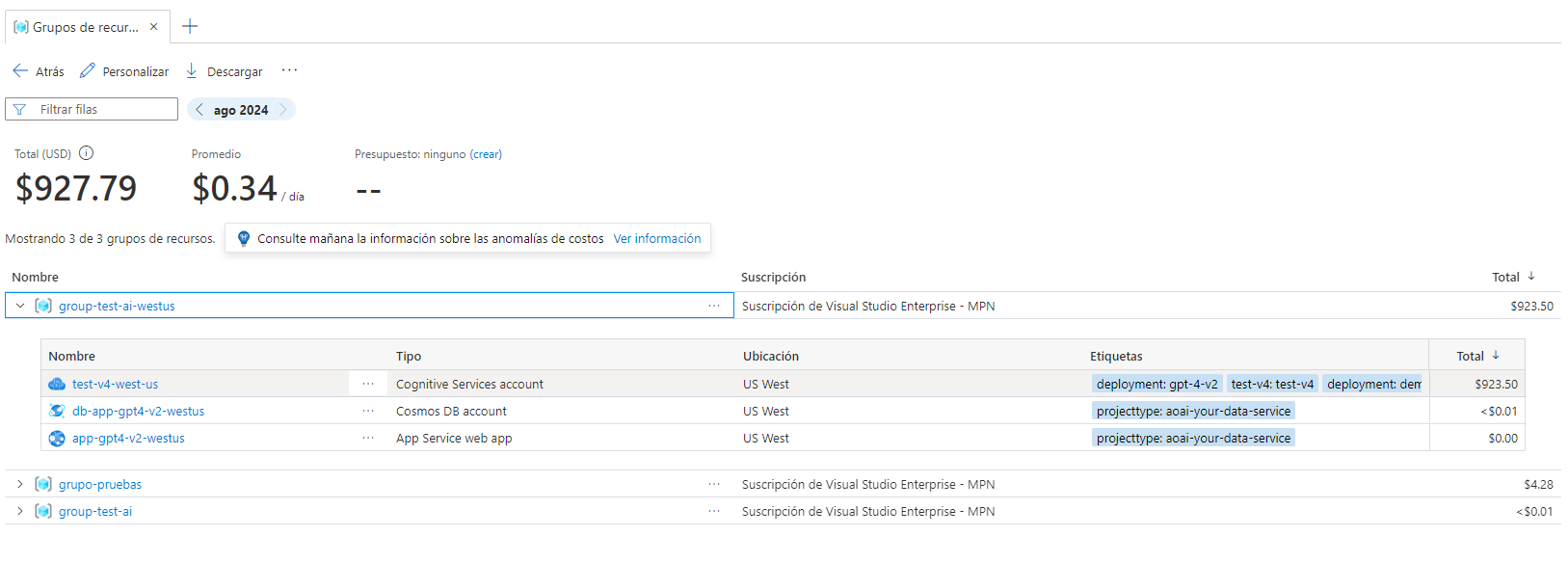
Task: Open more options for db-app-gpt4-v2-westus
Action: pyautogui.click(x=368, y=411)
